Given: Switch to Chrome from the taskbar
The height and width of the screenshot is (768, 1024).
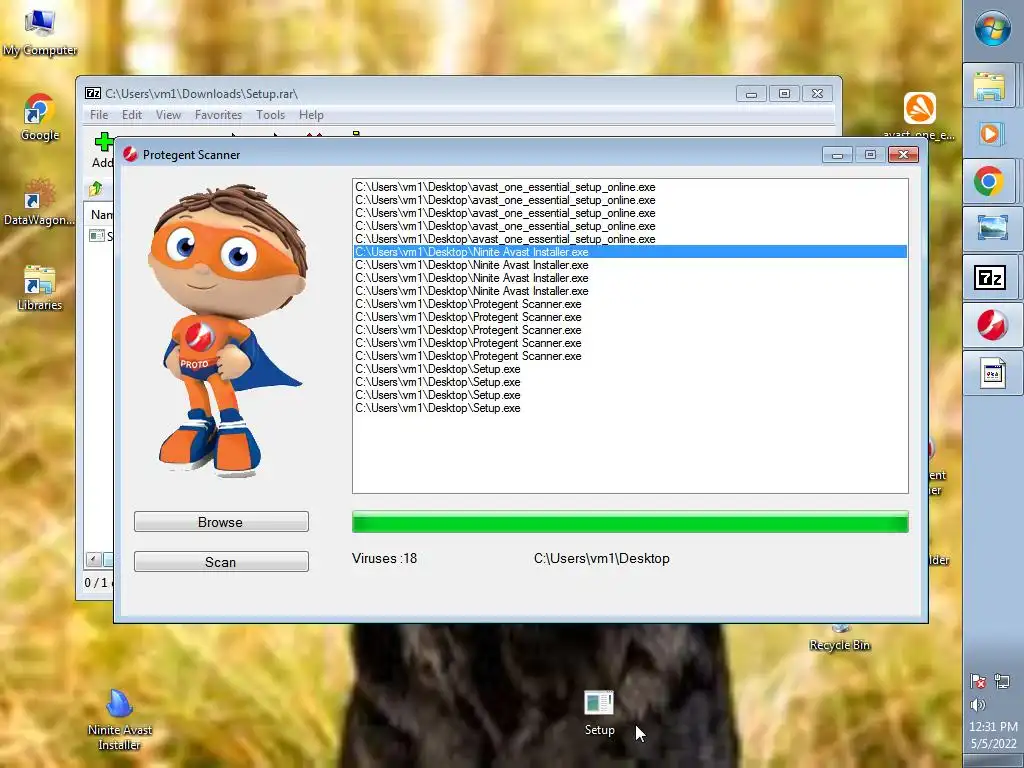Looking at the screenshot, I should [x=989, y=181].
